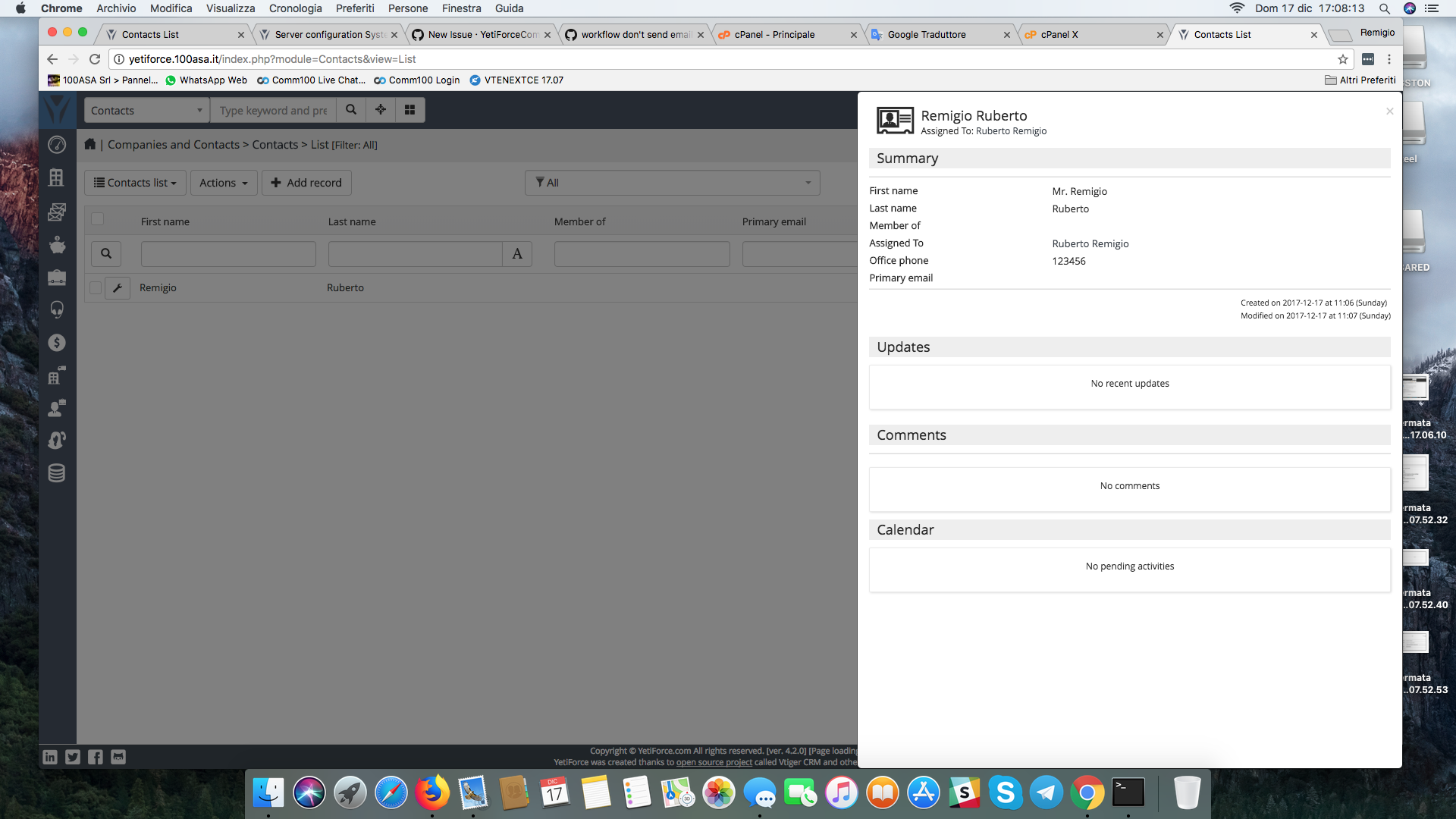Click in the First name filter field
1456x819 pixels.
pyautogui.click(x=228, y=254)
